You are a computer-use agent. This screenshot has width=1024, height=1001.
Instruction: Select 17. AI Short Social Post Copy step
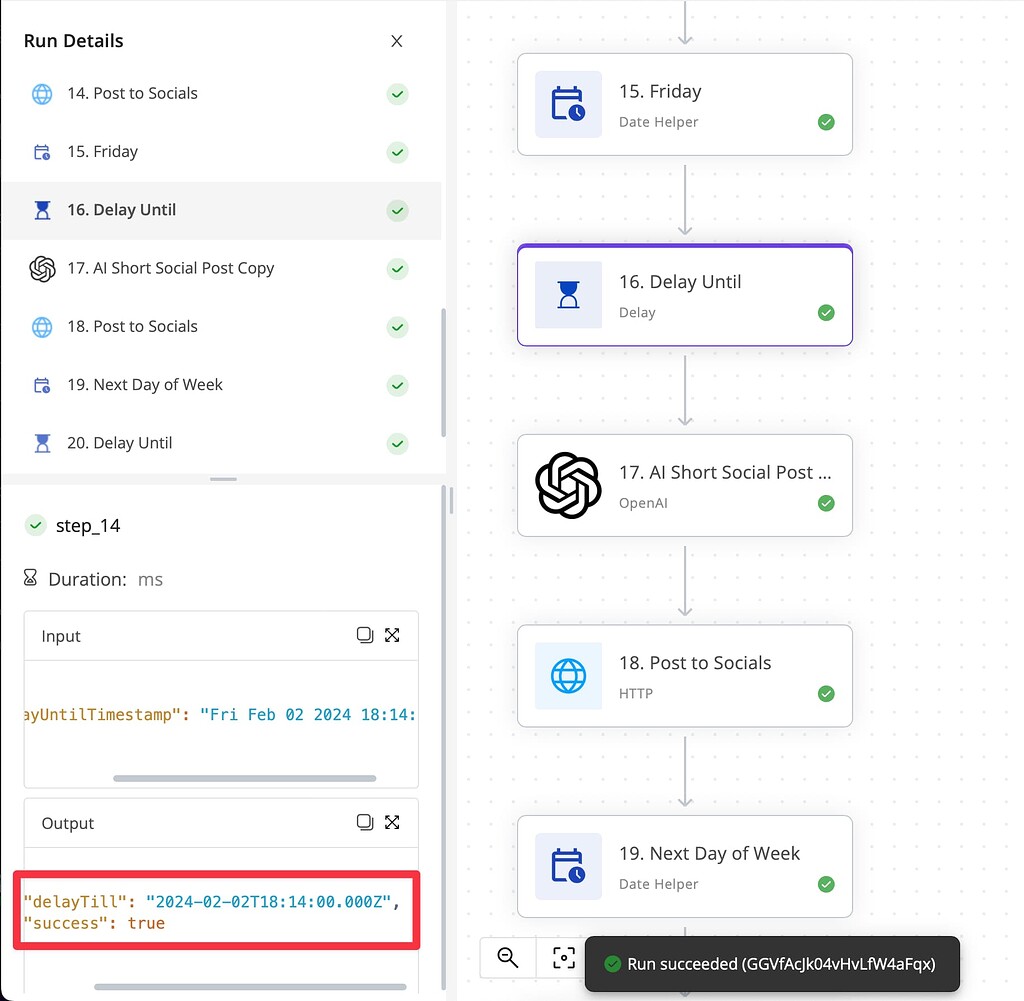[170, 268]
